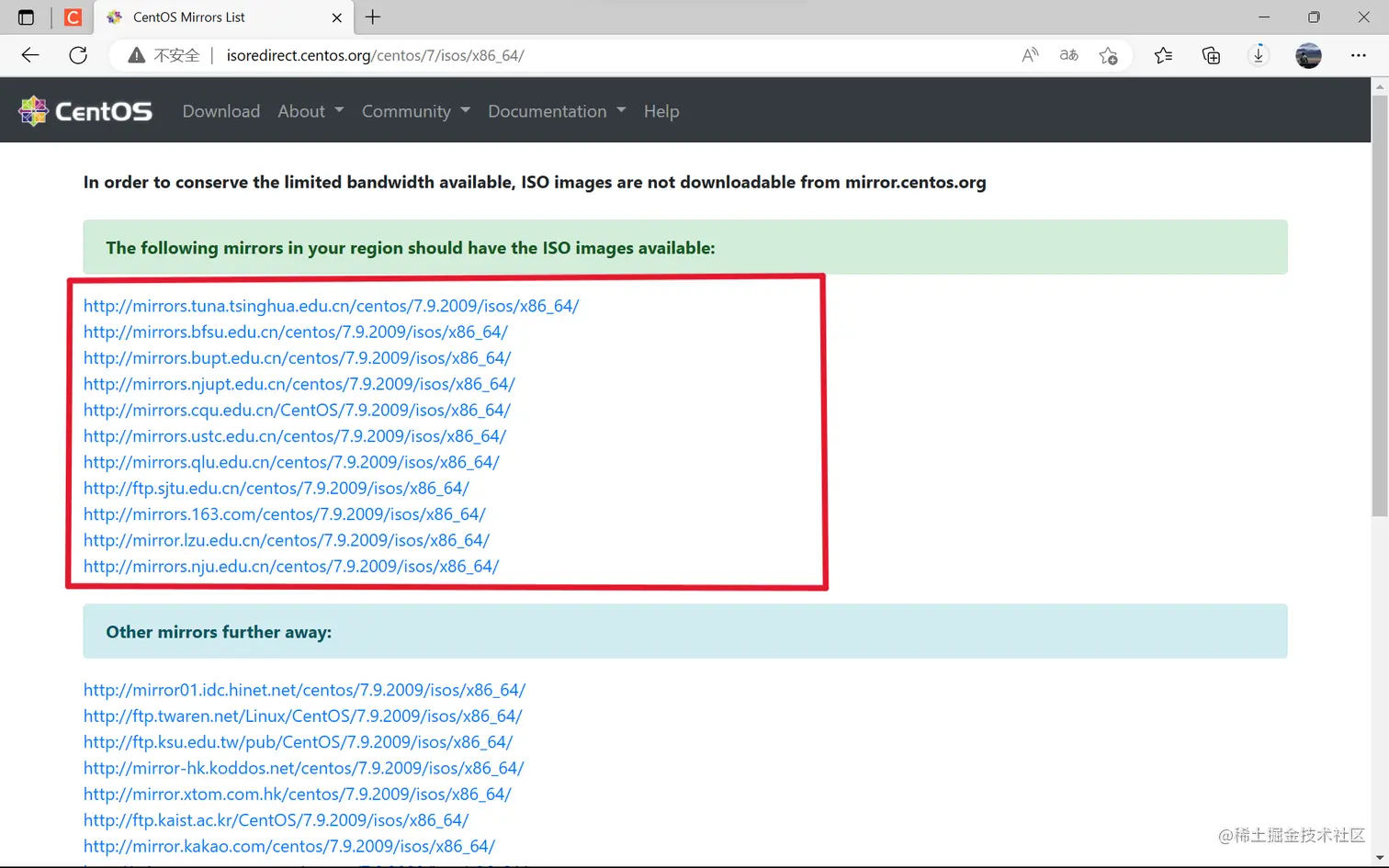Expand the Documentation dropdown menu

tap(557, 111)
